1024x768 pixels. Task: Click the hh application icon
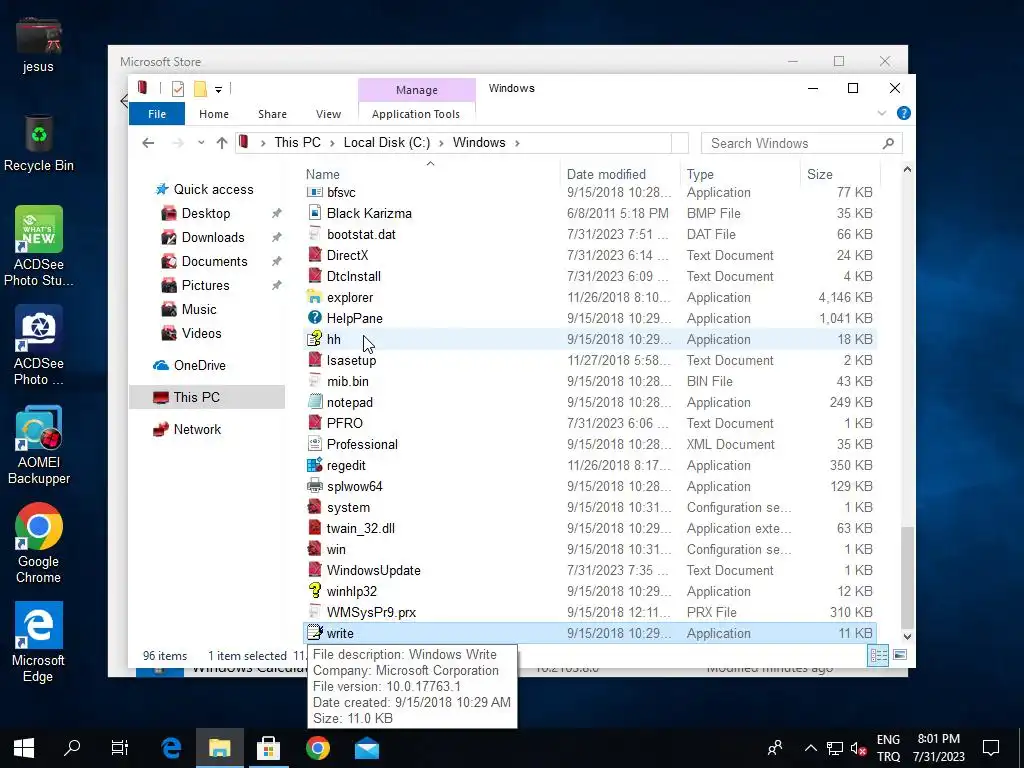tap(315, 339)
